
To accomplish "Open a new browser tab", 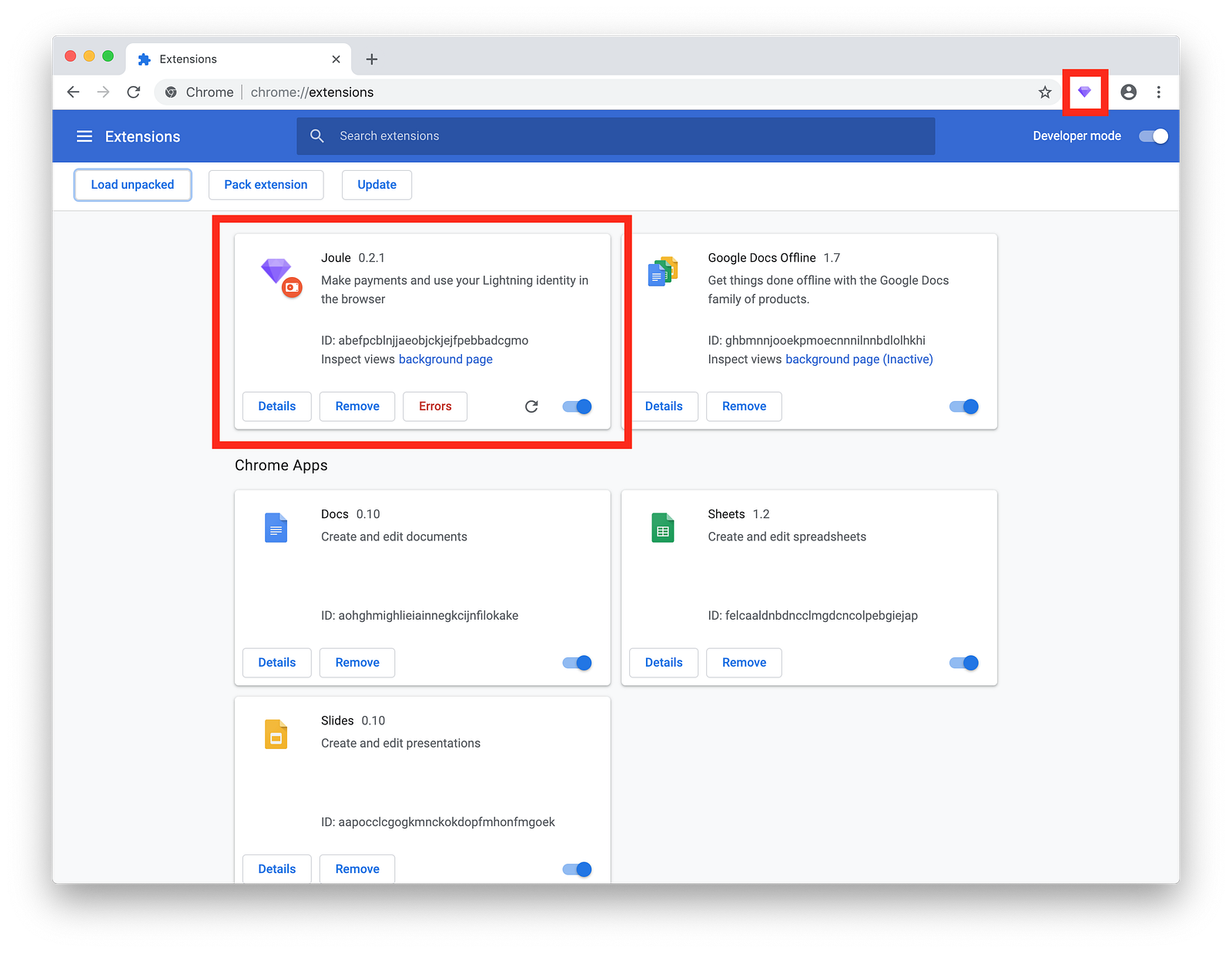I will tap(372, 59).
